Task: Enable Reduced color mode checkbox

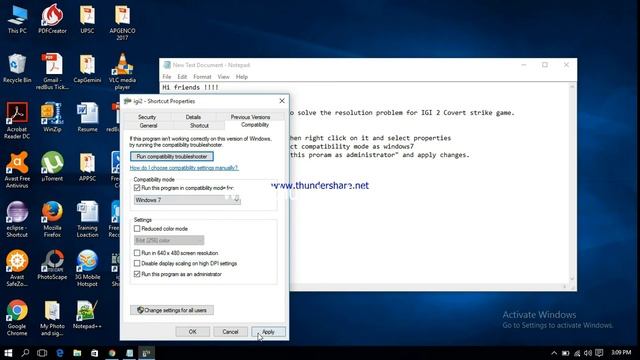Action: click(x=137, y=229)
